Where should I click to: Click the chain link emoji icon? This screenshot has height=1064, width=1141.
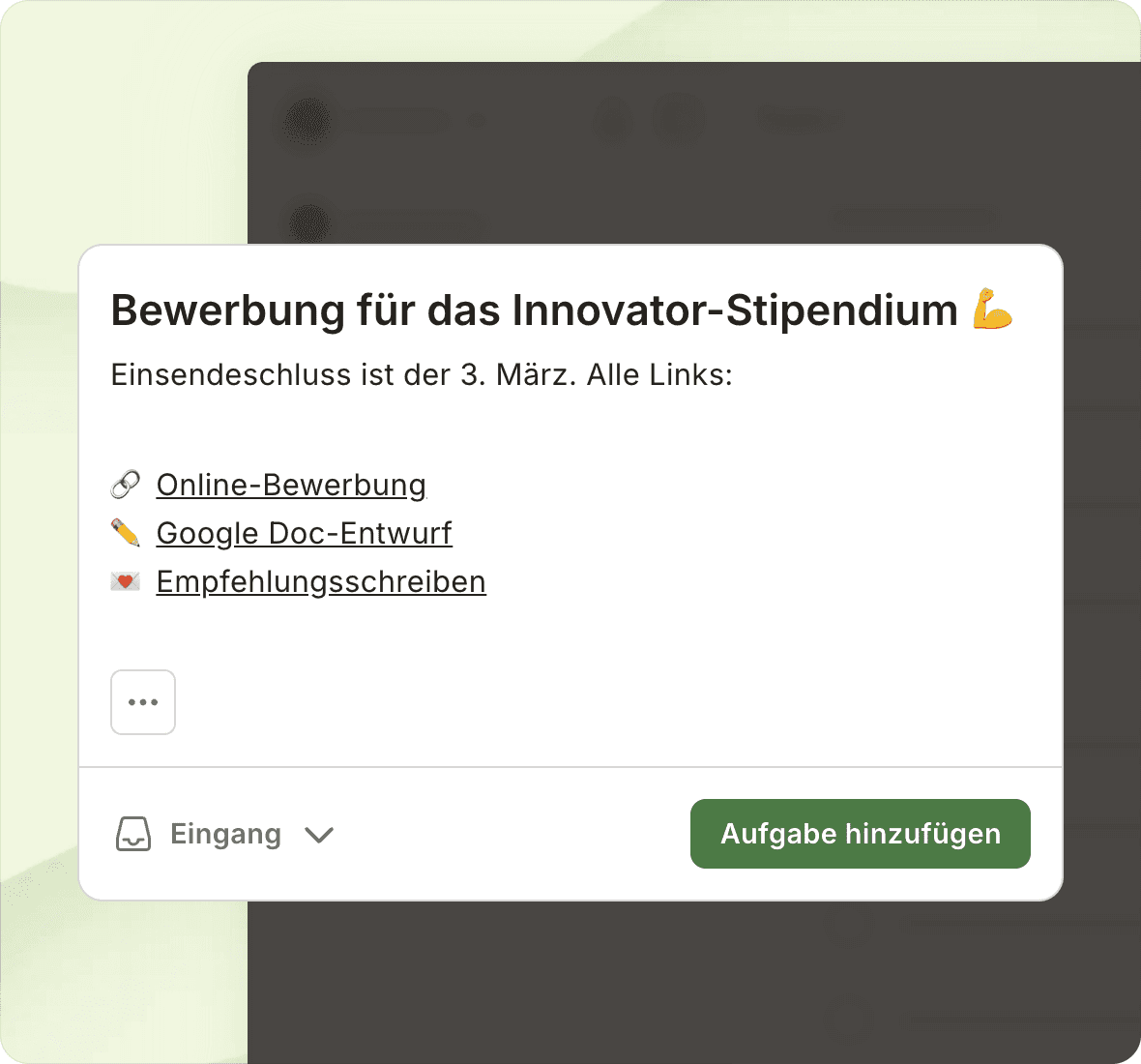(126, 485)
